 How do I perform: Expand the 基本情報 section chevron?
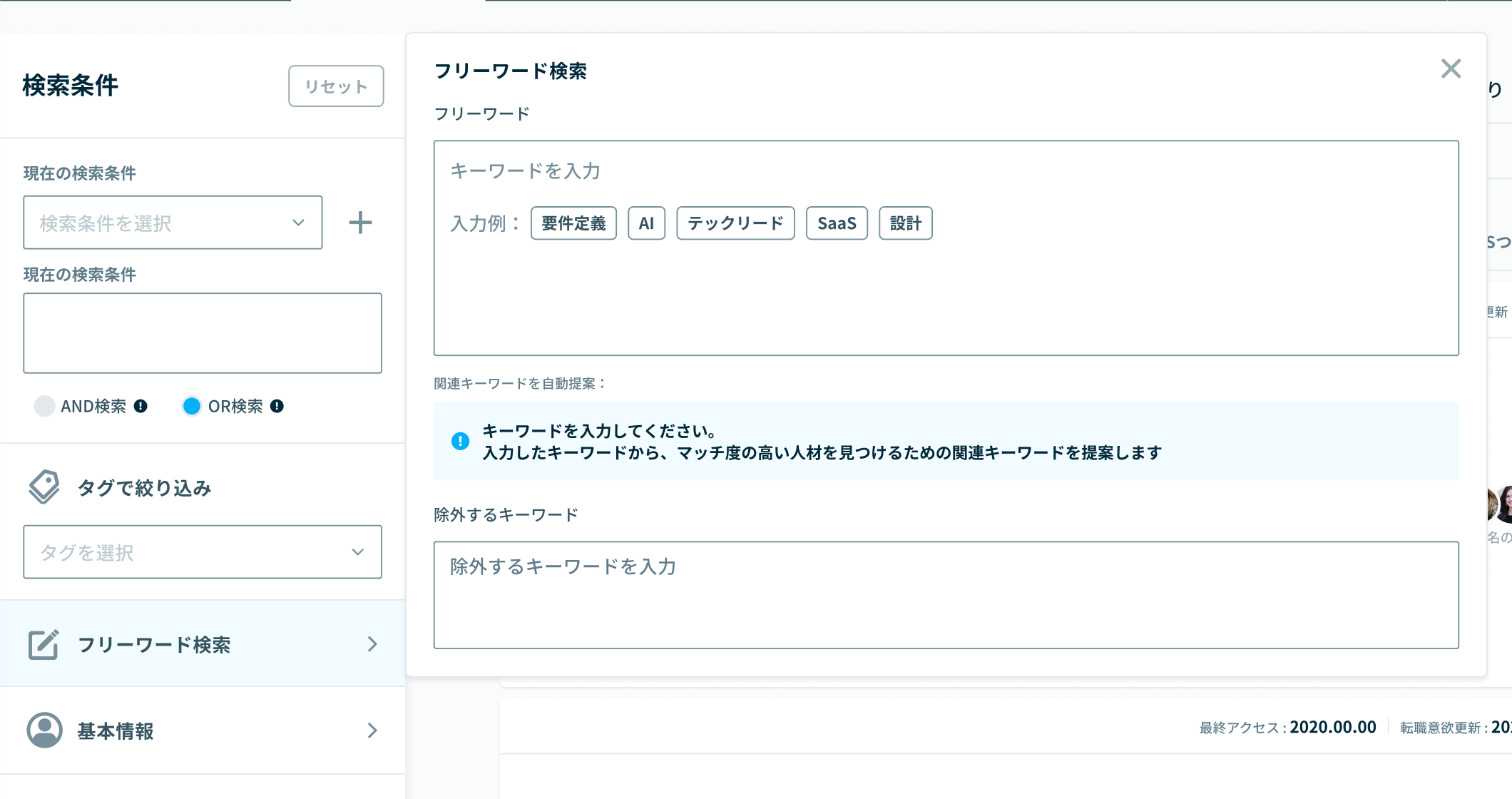pyautogui.click(x=372, y=730)
